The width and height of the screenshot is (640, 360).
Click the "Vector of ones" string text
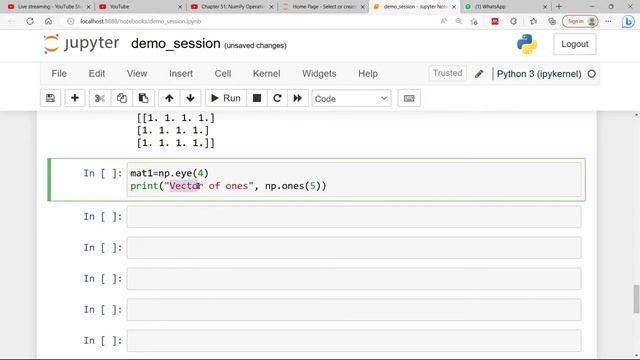click(x=209, y=186)
